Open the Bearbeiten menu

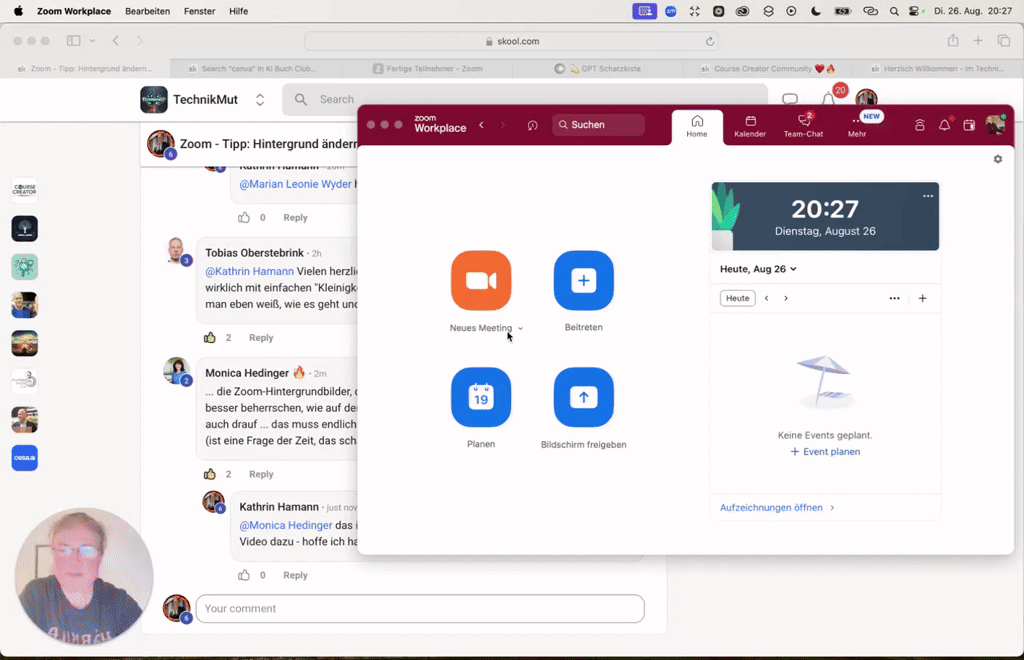coord(148,11)
